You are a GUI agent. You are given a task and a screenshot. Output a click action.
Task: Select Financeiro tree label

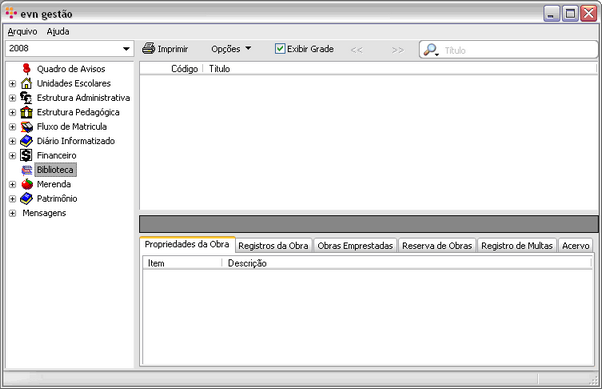56,156
